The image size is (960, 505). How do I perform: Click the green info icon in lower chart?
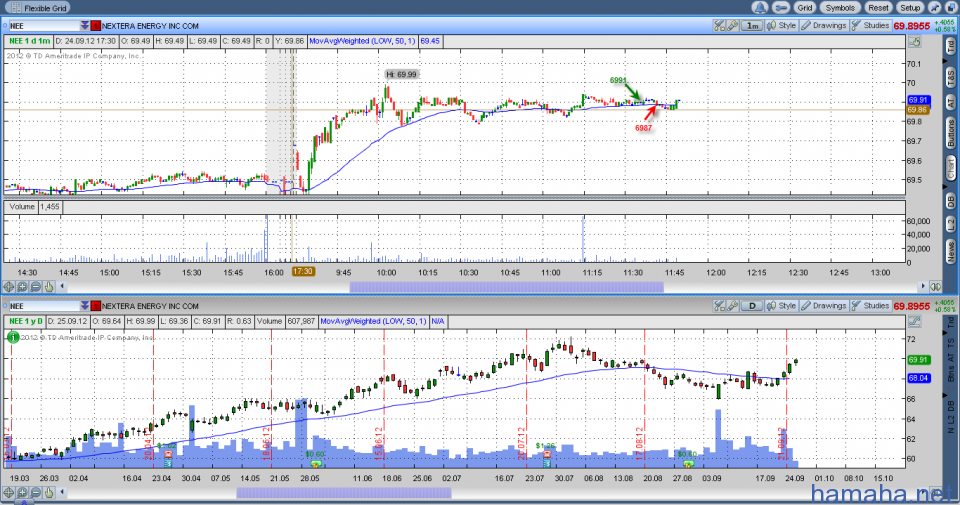(13, 337)
